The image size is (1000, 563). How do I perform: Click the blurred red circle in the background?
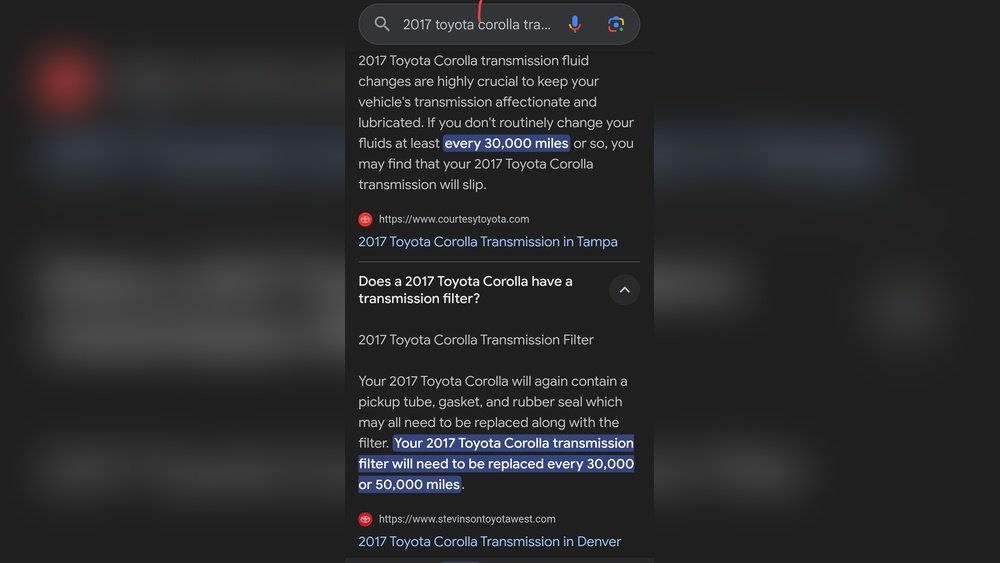66,82
